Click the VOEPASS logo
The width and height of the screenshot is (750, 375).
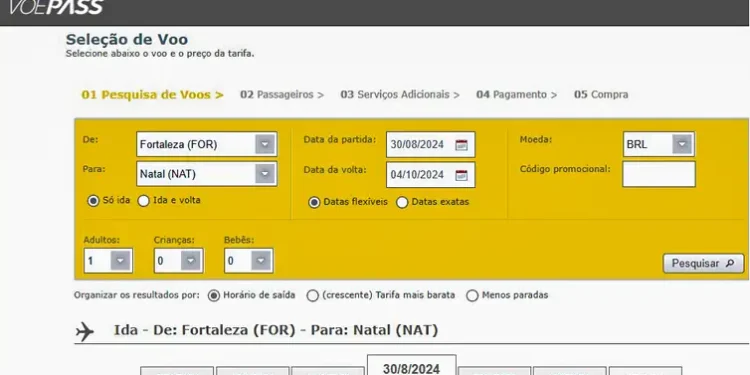(56, 7)
